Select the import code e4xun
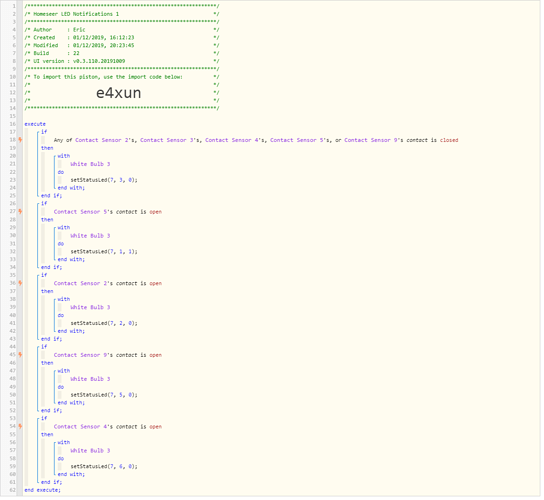544x500 pixels. pyautogui.click(x=119, y=93)
